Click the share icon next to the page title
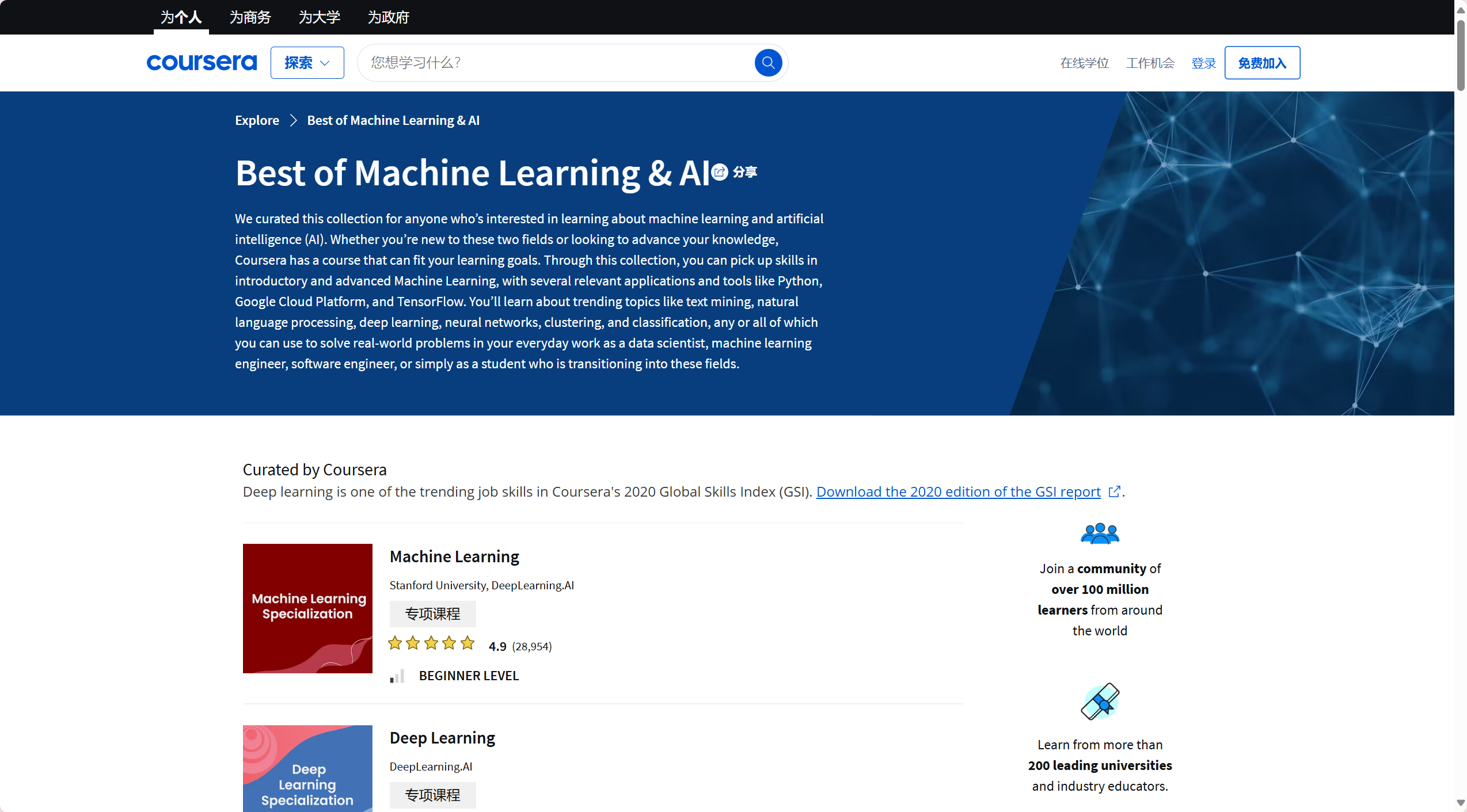This screenshot has height=812, width=1467. pos(719,171)
